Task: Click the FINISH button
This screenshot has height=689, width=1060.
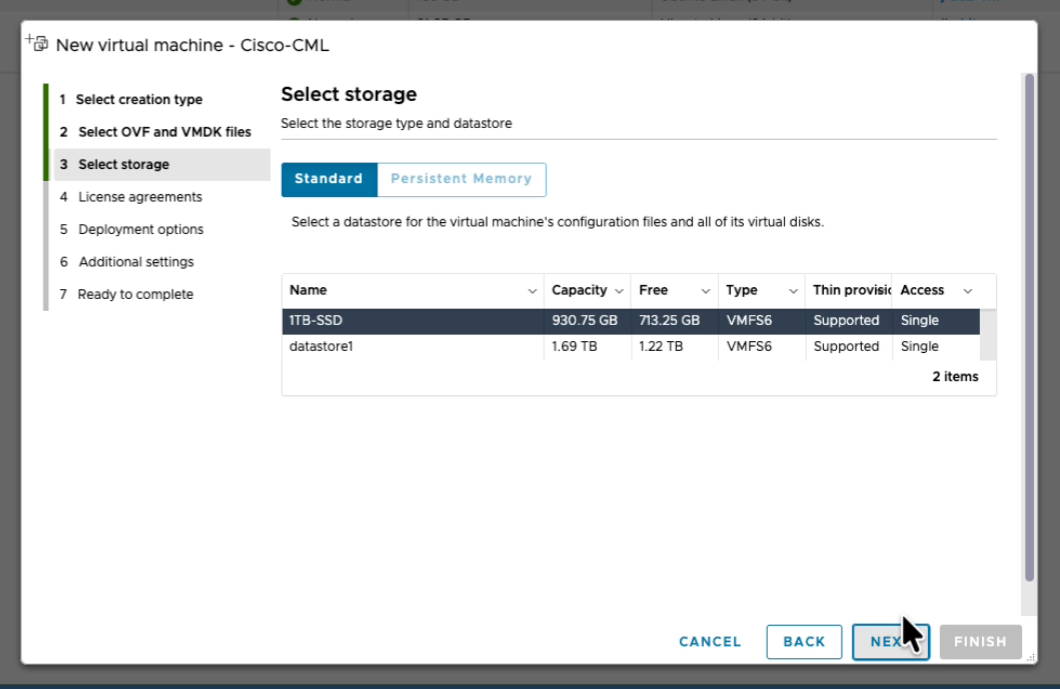Action: click(980, 642)
